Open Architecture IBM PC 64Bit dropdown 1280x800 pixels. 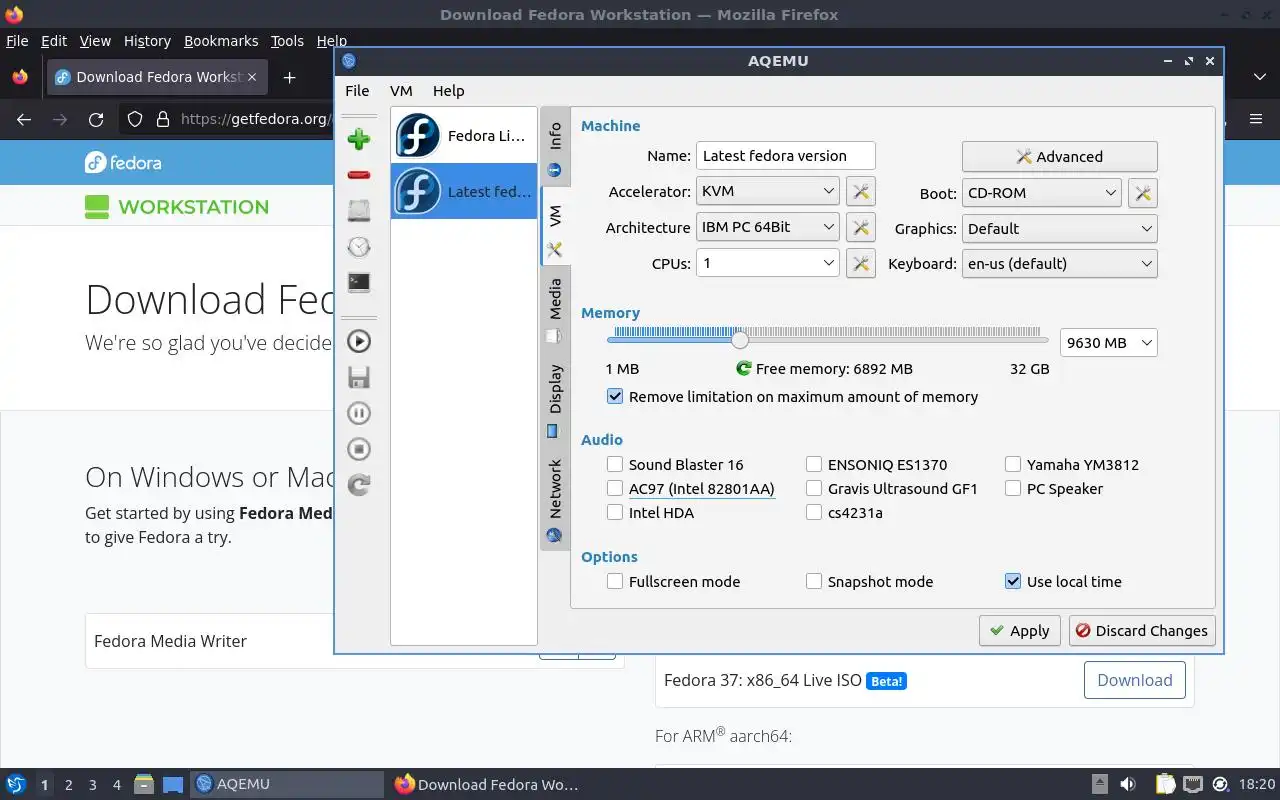[767, 227]
